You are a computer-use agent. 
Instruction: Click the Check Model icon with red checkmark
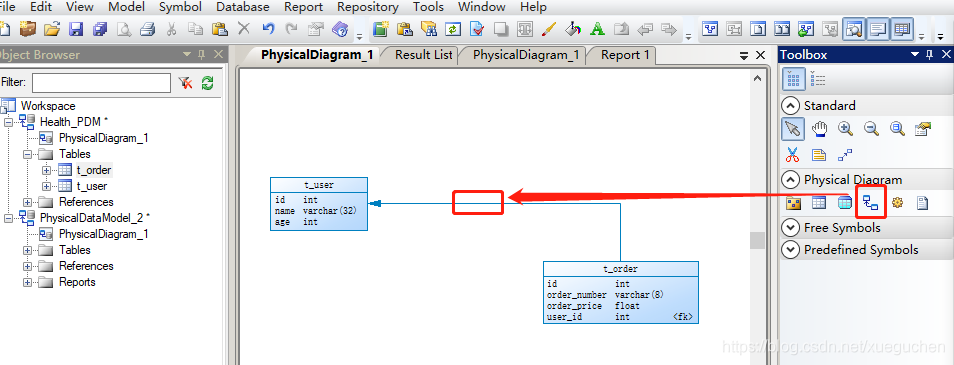(x=477, y=29)
